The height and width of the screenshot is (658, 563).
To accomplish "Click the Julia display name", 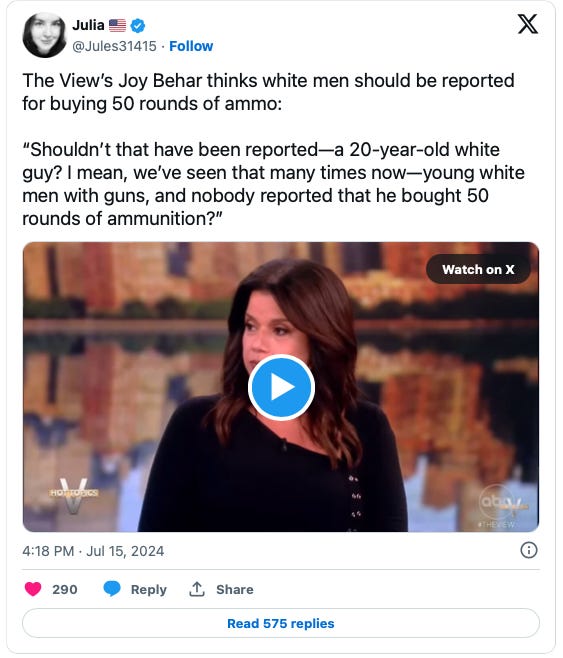I will click(88, 25).
